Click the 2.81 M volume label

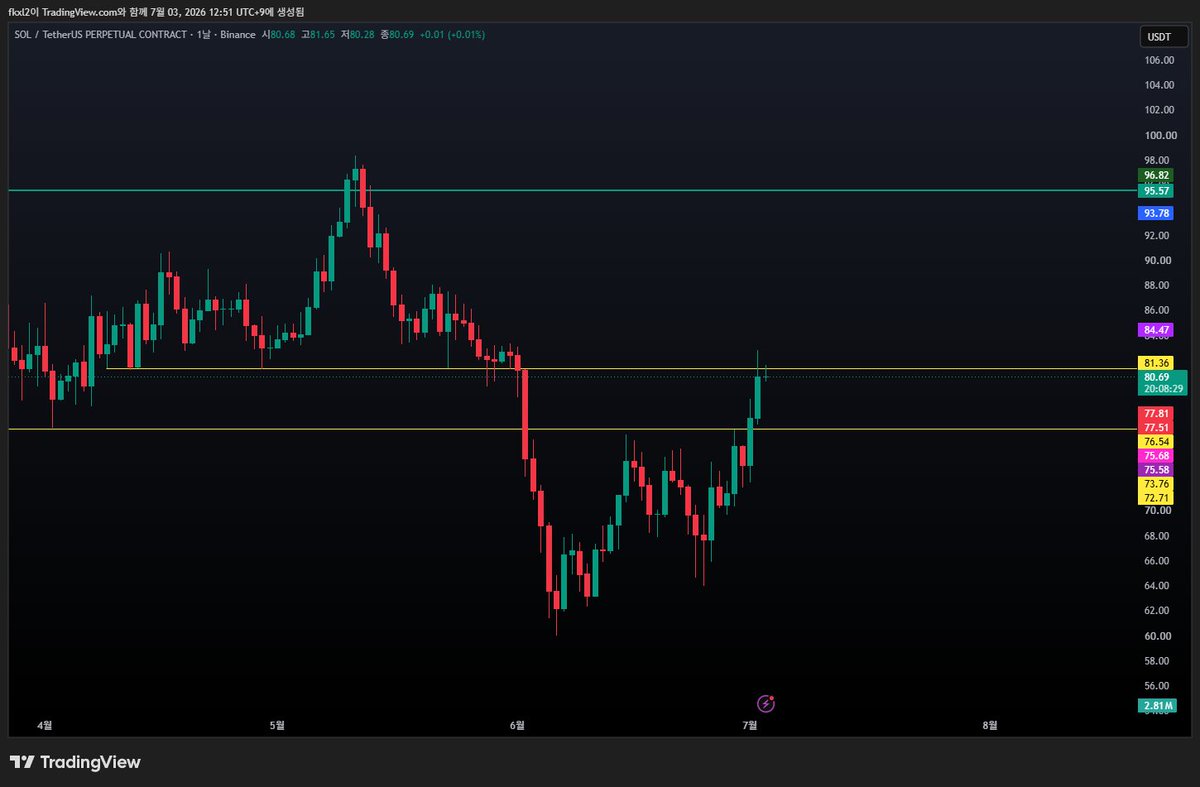point(1157,706)
